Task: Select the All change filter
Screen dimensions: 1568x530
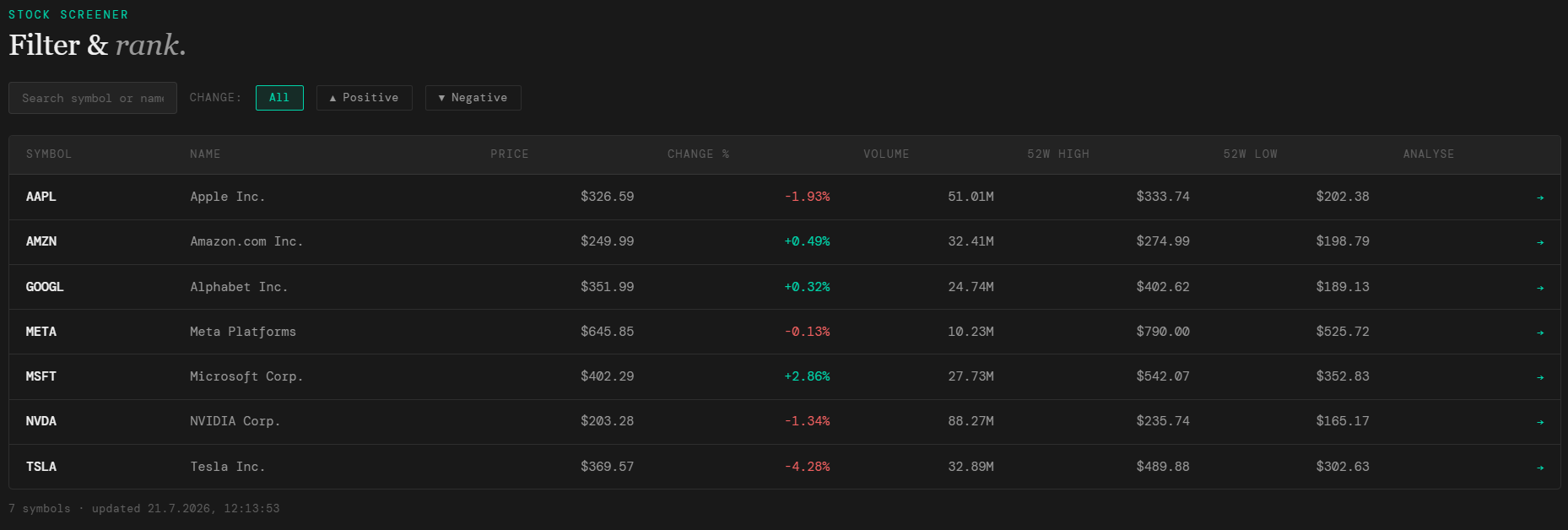Action: (279, 98)
